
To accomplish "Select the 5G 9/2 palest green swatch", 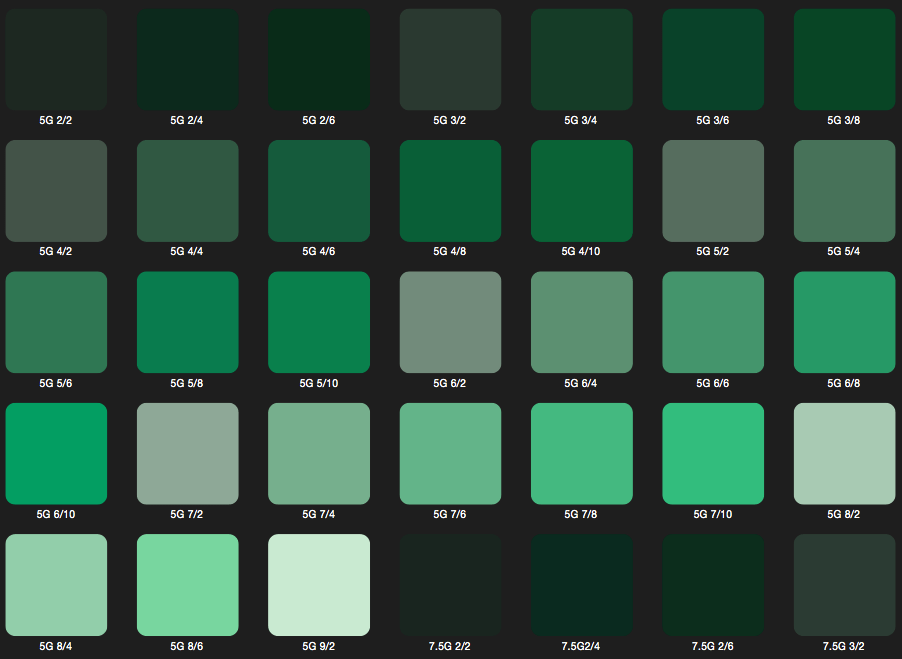I will (318, 585).
